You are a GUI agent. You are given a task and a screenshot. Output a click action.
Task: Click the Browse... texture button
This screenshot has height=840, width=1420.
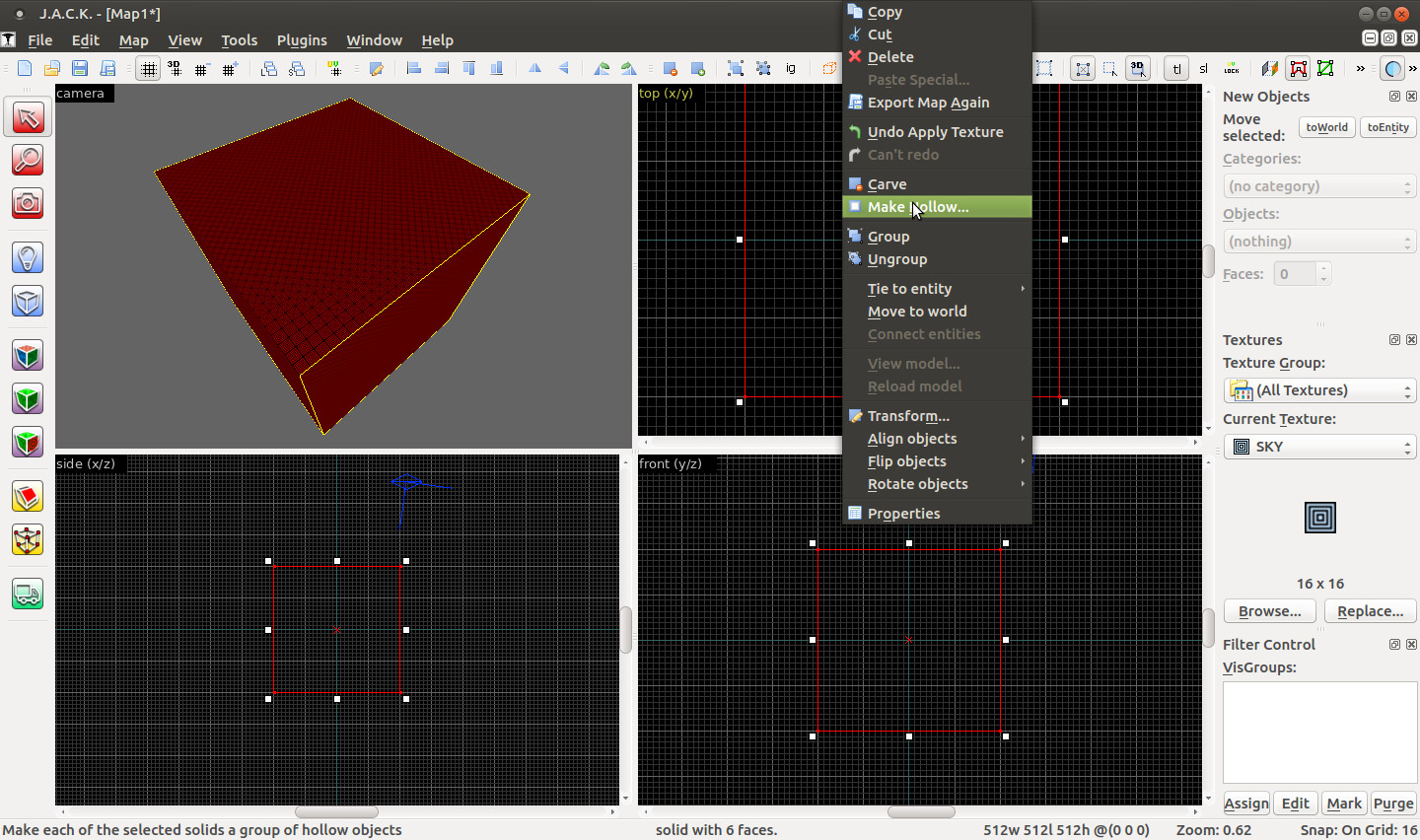pos(1270,611)
